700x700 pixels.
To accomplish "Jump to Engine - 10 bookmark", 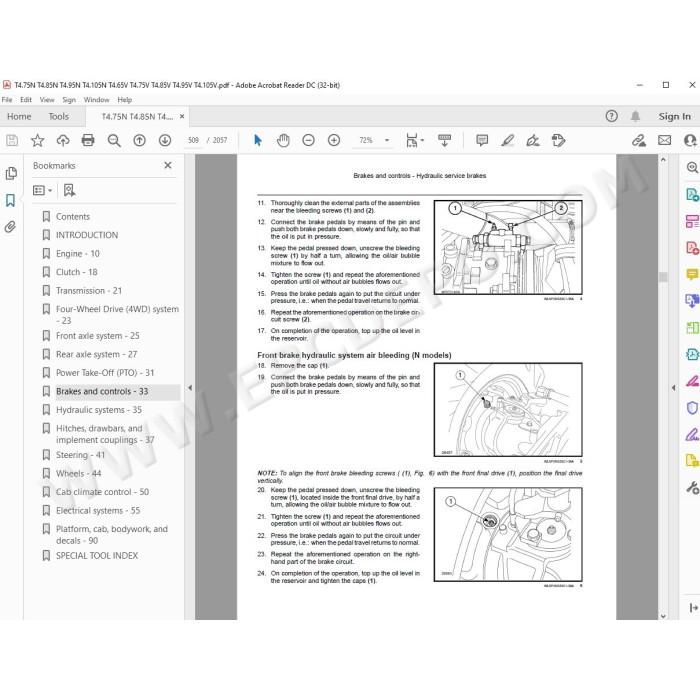I will click(78, 254).
